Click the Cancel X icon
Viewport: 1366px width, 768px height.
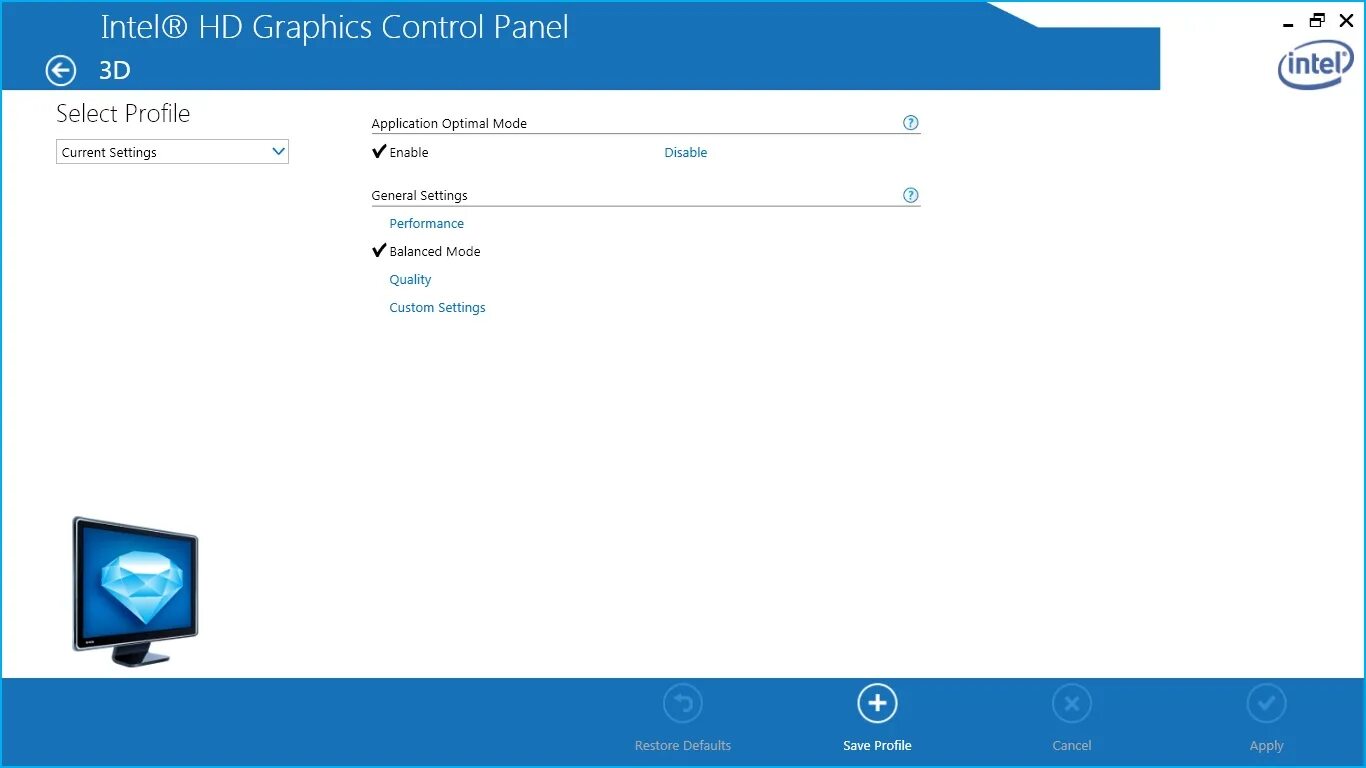(1071, 704)
